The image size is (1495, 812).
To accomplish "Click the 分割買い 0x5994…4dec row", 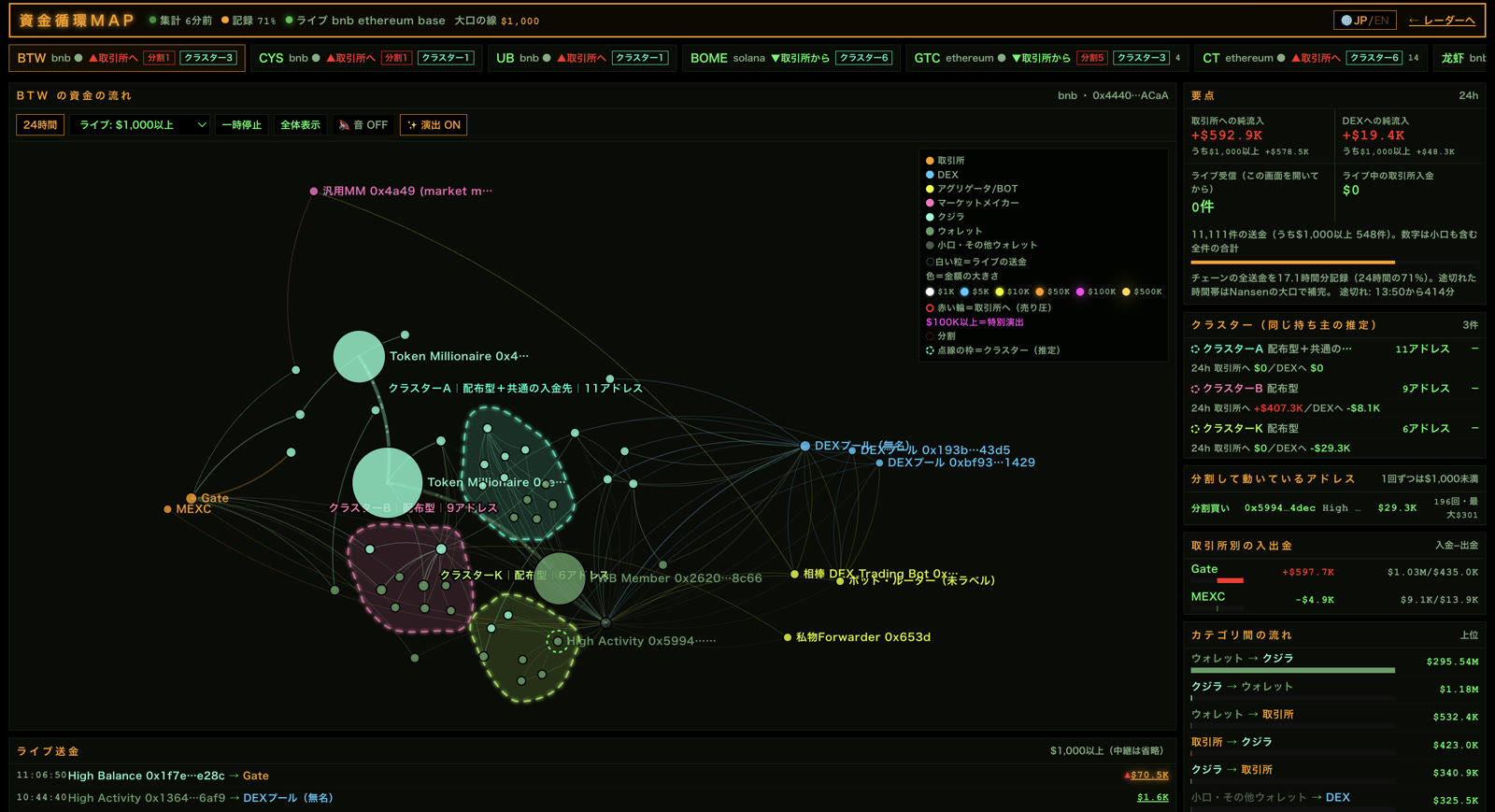I will coord(1334,508).
